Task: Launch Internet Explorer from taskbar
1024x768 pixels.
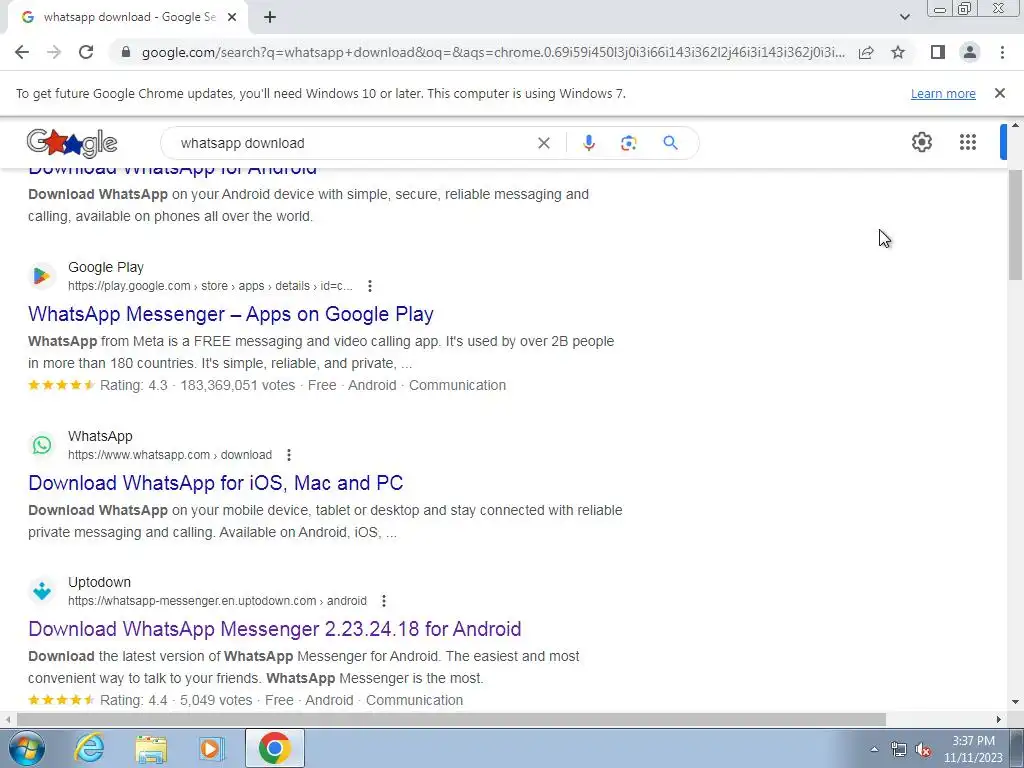Action: [89, 748]
